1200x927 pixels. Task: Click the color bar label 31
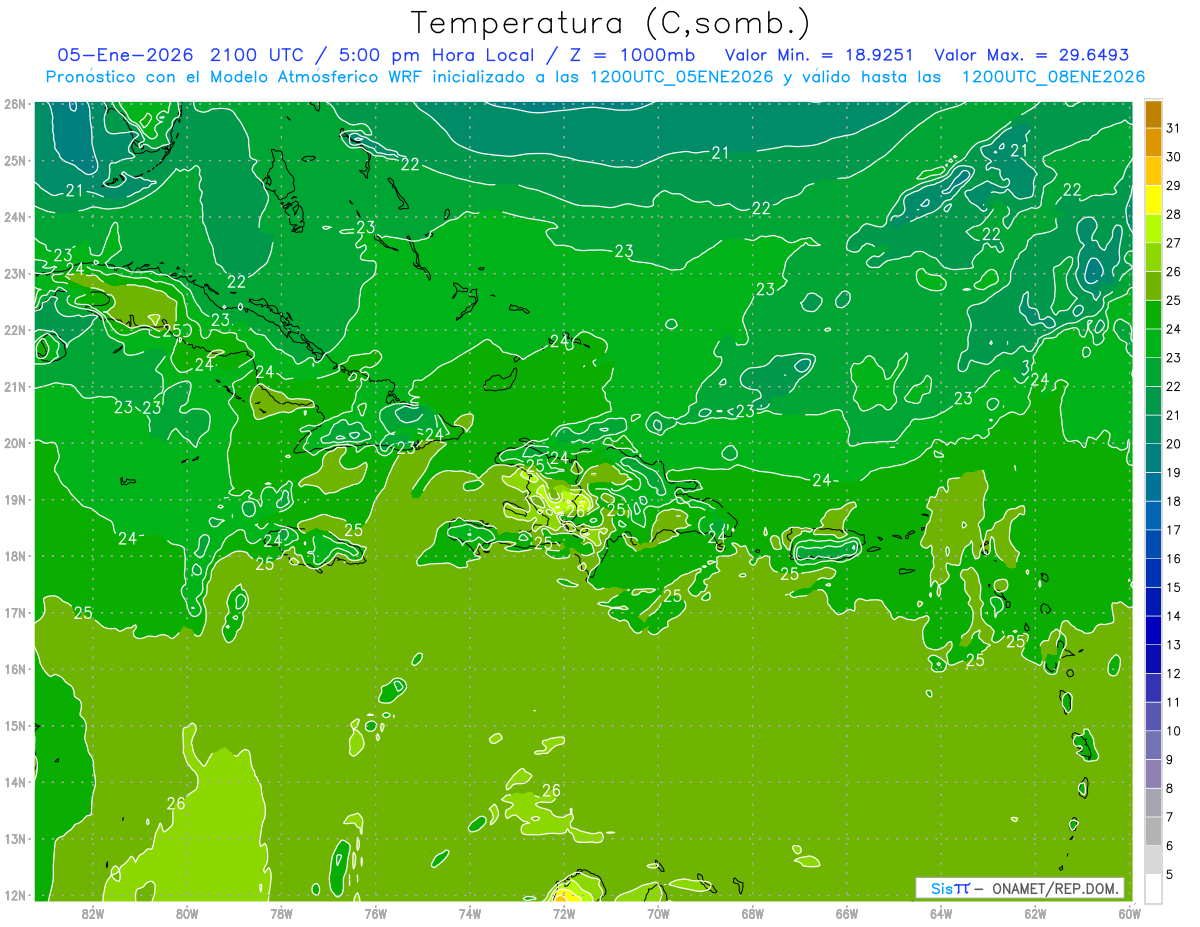pos(1173,128)
